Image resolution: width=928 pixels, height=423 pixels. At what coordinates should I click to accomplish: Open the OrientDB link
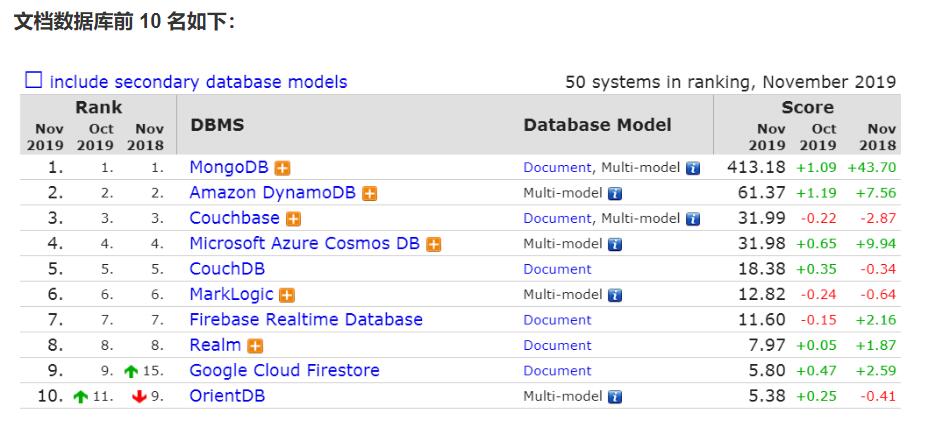point(227,396)
